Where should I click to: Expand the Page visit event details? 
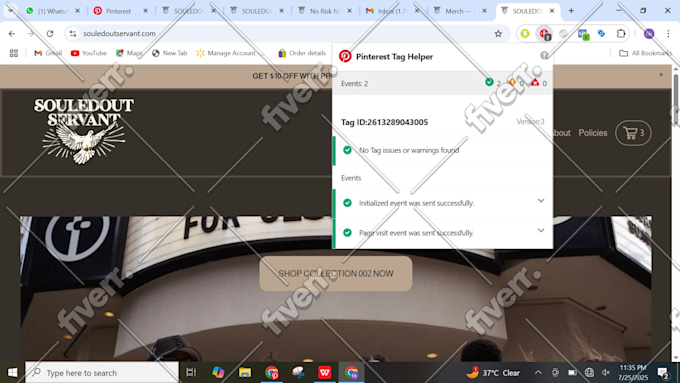541,230
